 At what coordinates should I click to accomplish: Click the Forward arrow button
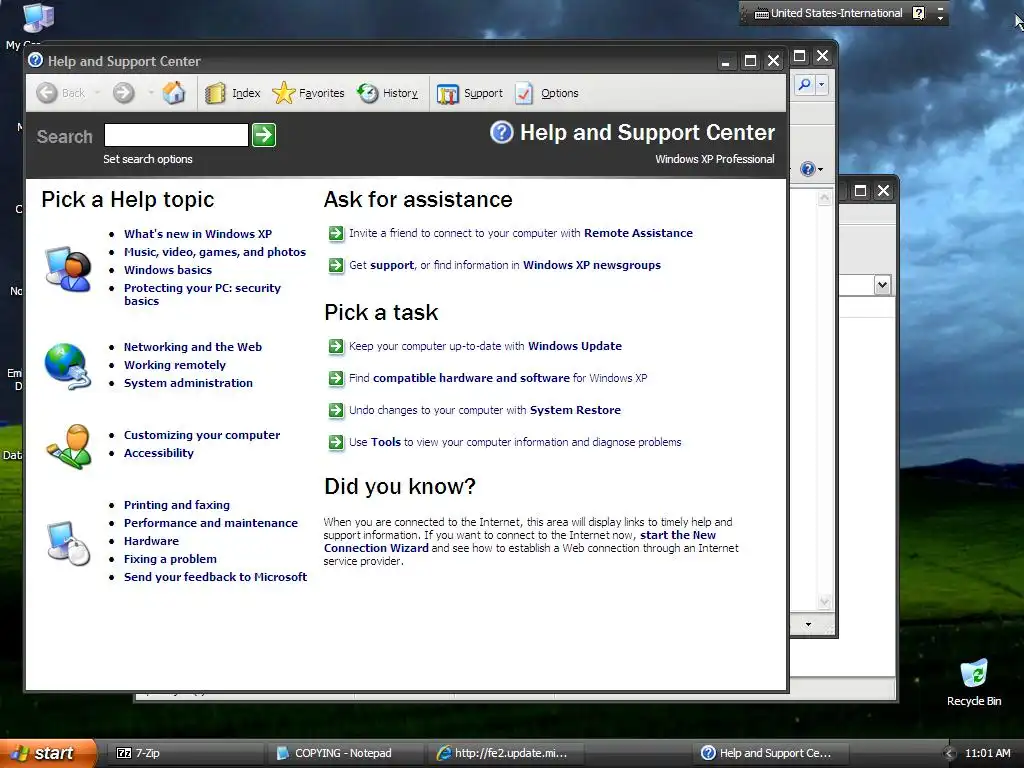(x=123, y=93)
